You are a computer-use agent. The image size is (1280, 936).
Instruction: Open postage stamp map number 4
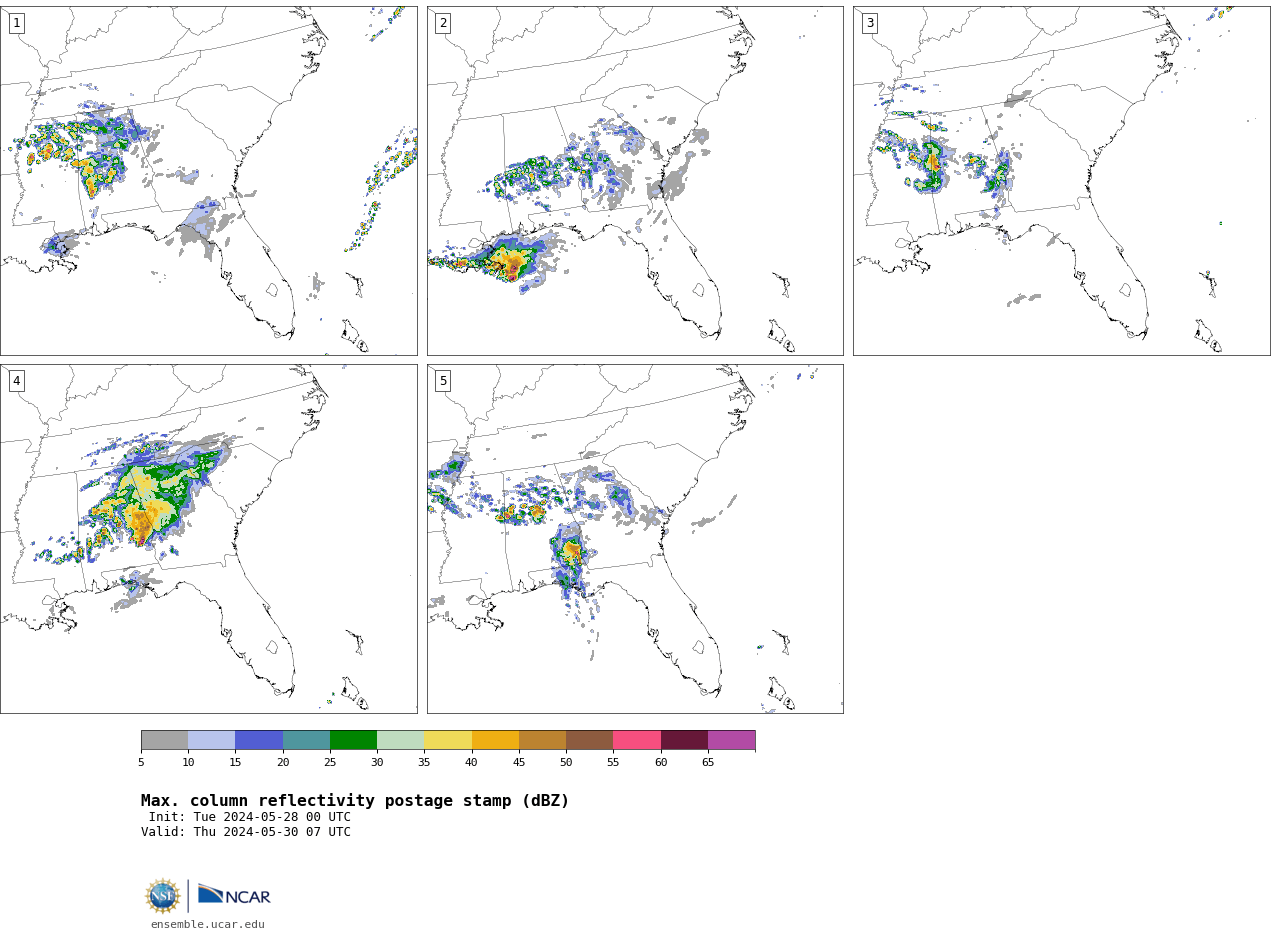(208, 539)
